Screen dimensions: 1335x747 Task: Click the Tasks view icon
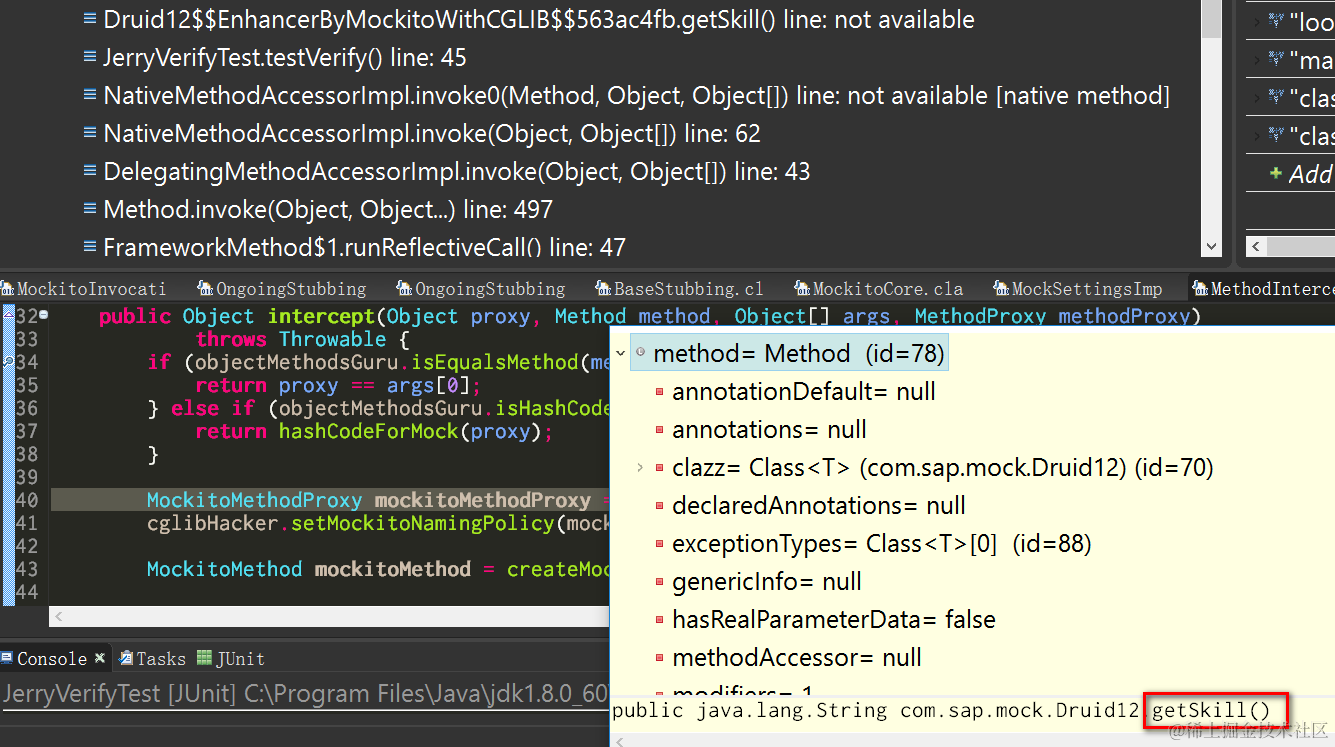126,658
